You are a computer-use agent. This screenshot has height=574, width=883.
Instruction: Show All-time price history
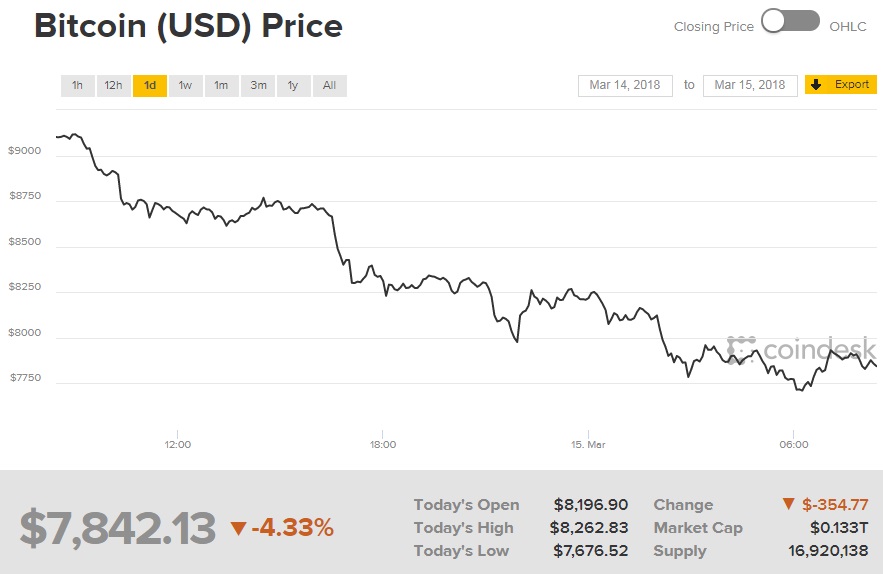tap(329, 86)
